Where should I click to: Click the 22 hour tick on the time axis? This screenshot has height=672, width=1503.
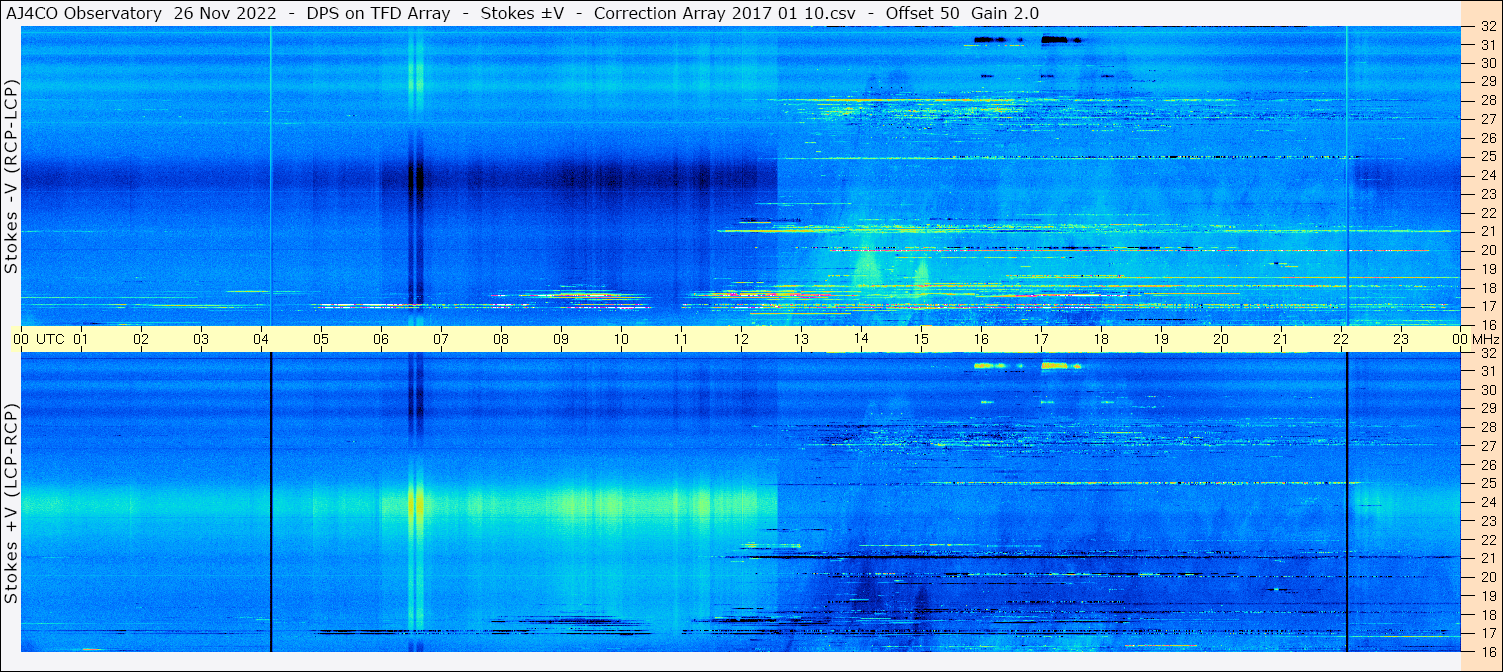click(x=1341, y=339)
